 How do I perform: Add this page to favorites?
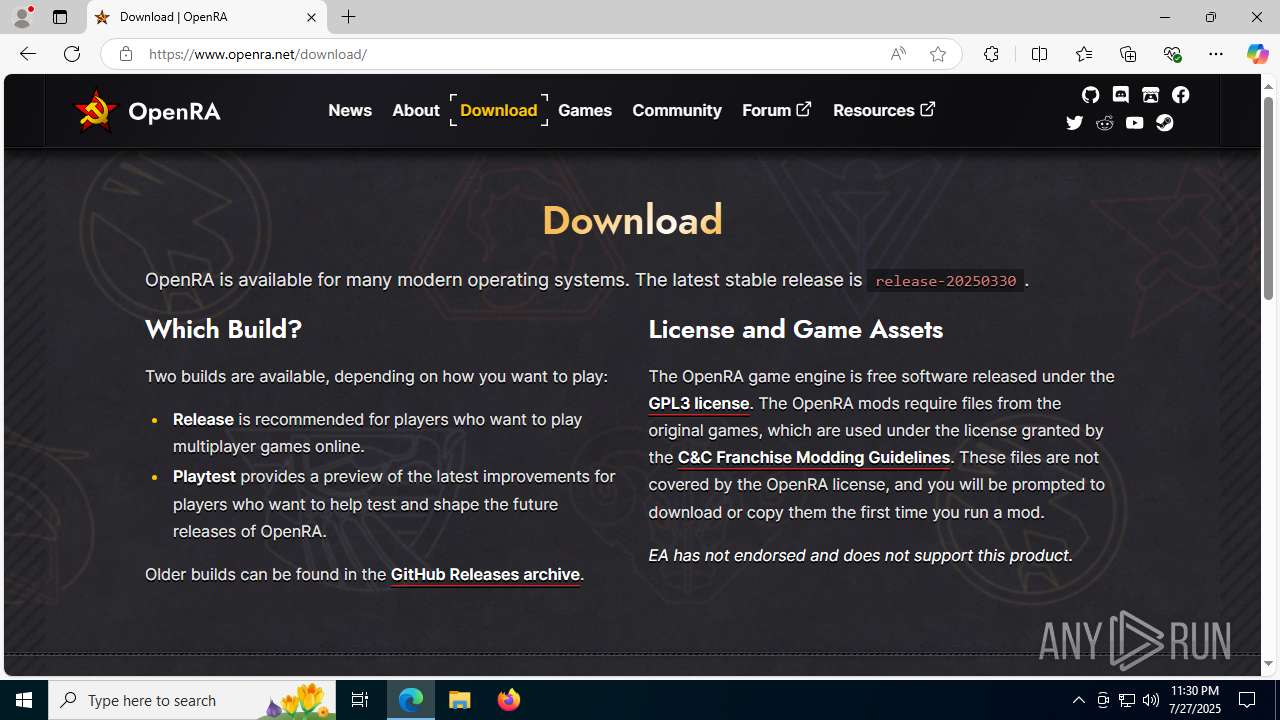click(x=937, y=54)
